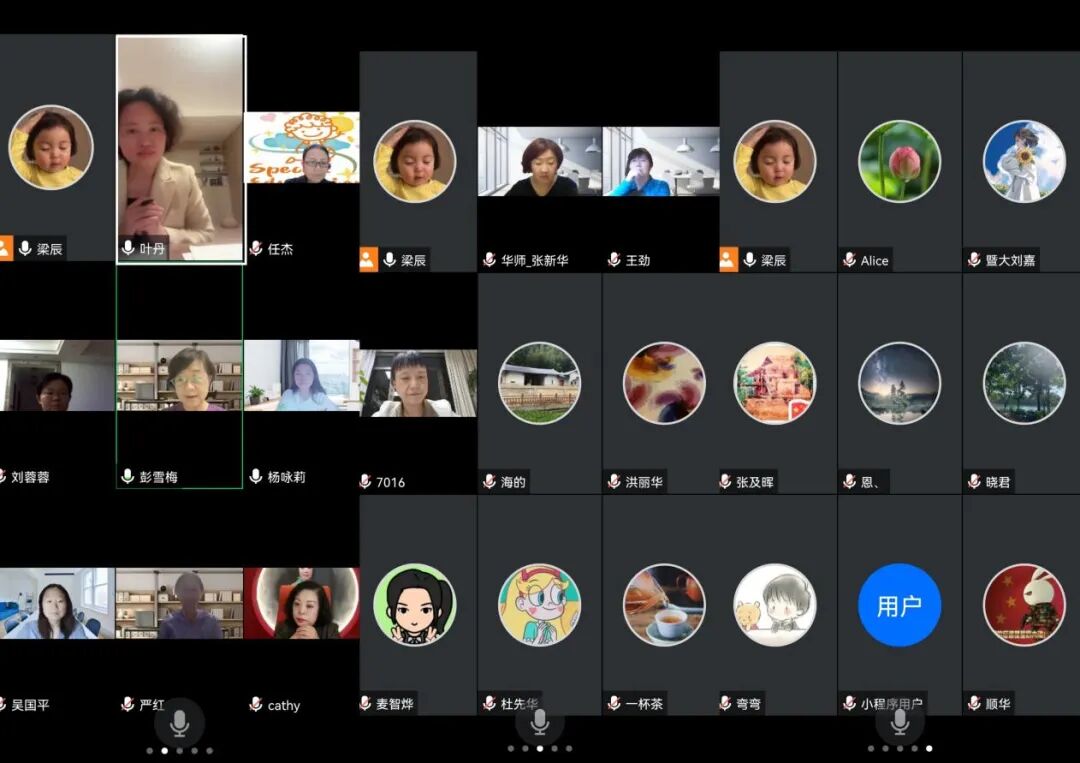1080x763 pixels.
Task: Click Alice's lotus bud avatar
Action: [899, 161]
